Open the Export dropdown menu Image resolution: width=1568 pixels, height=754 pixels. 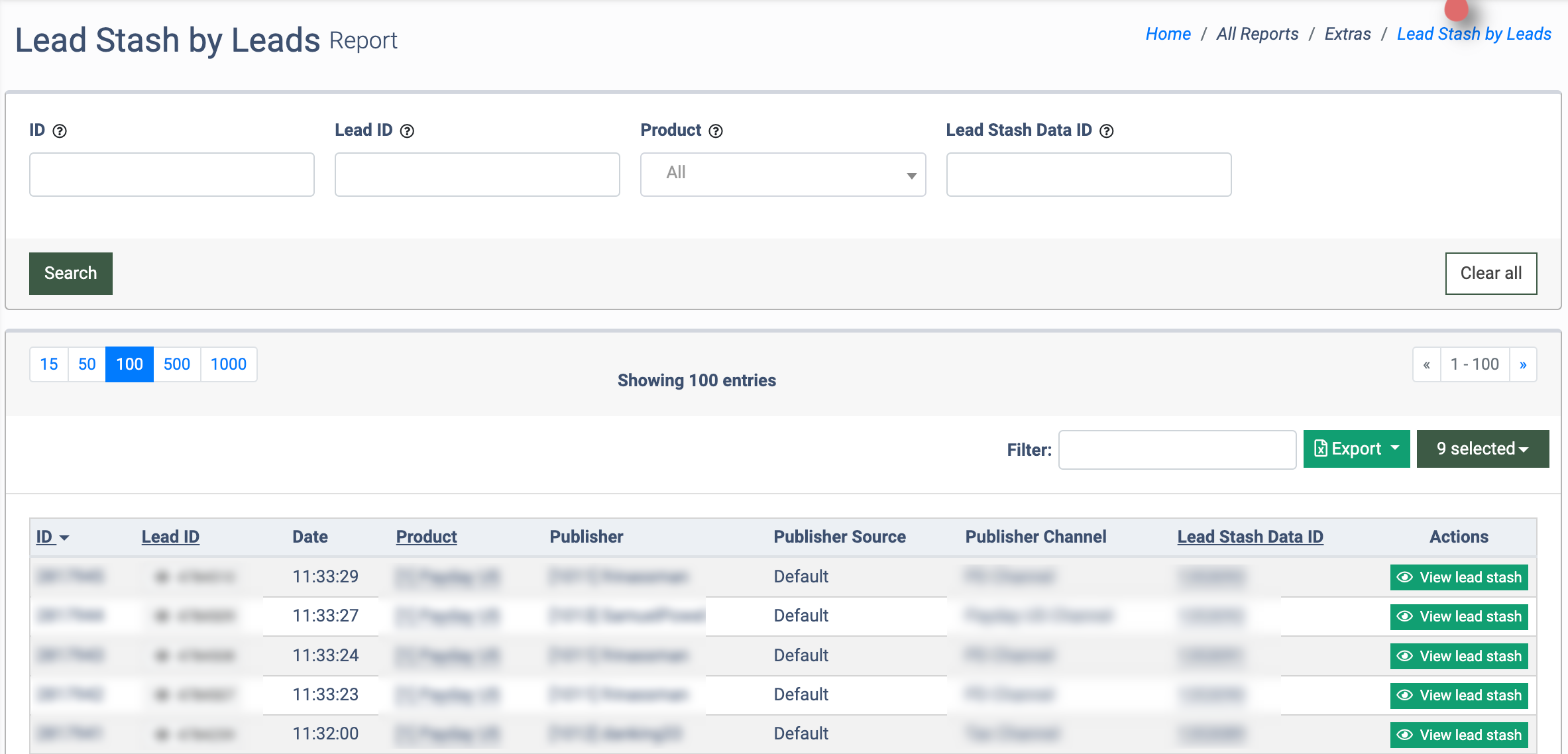1356,449
